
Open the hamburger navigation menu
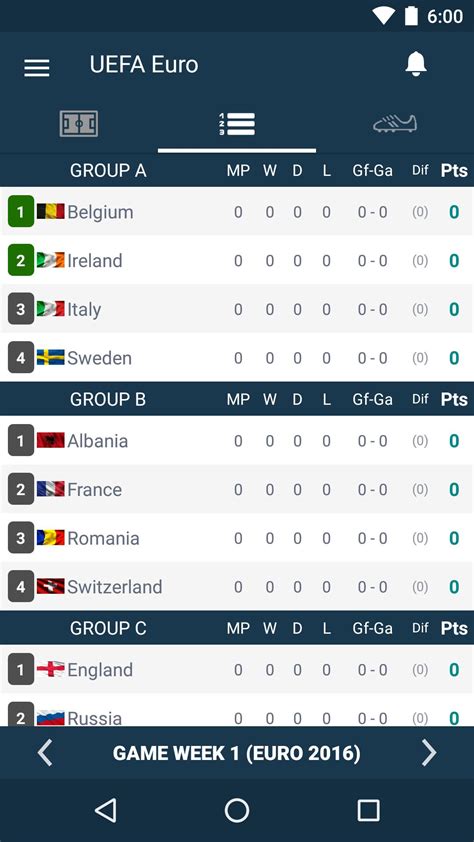coord(37,67)
